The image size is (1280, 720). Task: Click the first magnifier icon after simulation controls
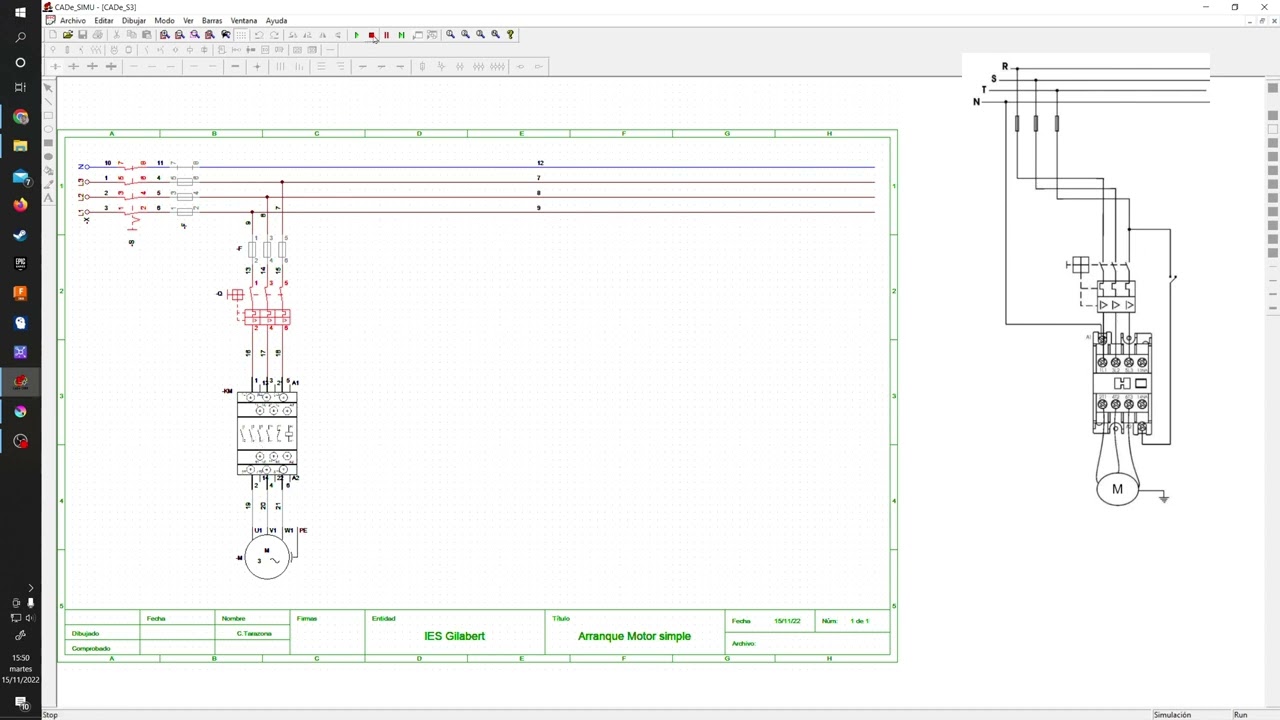pos(450,35)
